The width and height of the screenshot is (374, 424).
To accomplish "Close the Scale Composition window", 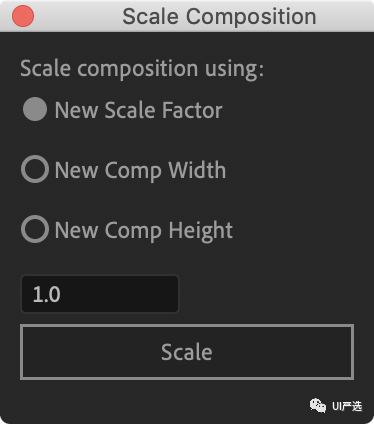I will (23, 16).
